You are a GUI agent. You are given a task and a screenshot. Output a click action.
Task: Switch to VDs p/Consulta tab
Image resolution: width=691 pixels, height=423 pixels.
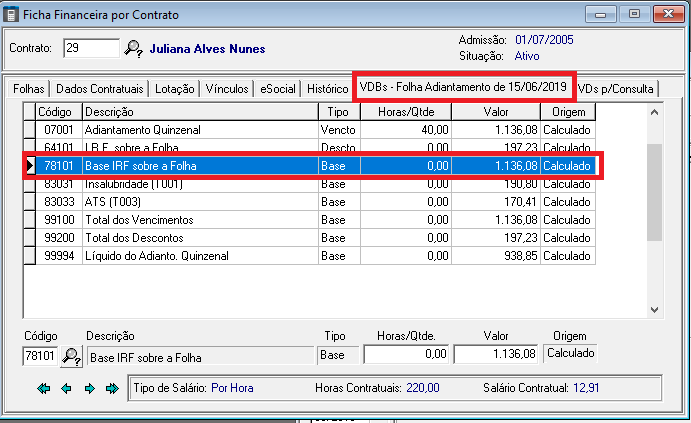[x=616, y=89]
